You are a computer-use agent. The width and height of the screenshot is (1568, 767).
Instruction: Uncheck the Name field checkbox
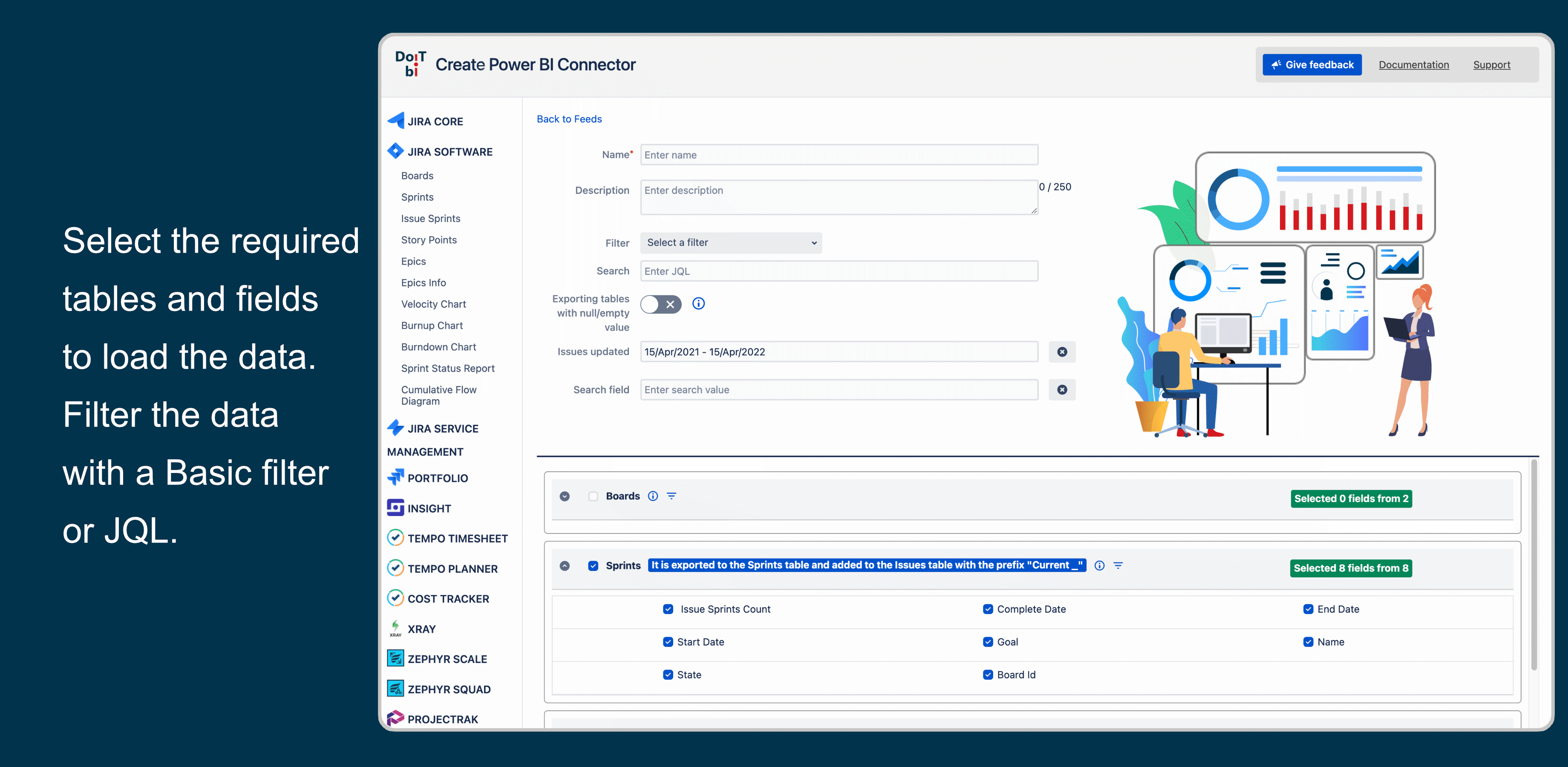(x=1308, y=642)
